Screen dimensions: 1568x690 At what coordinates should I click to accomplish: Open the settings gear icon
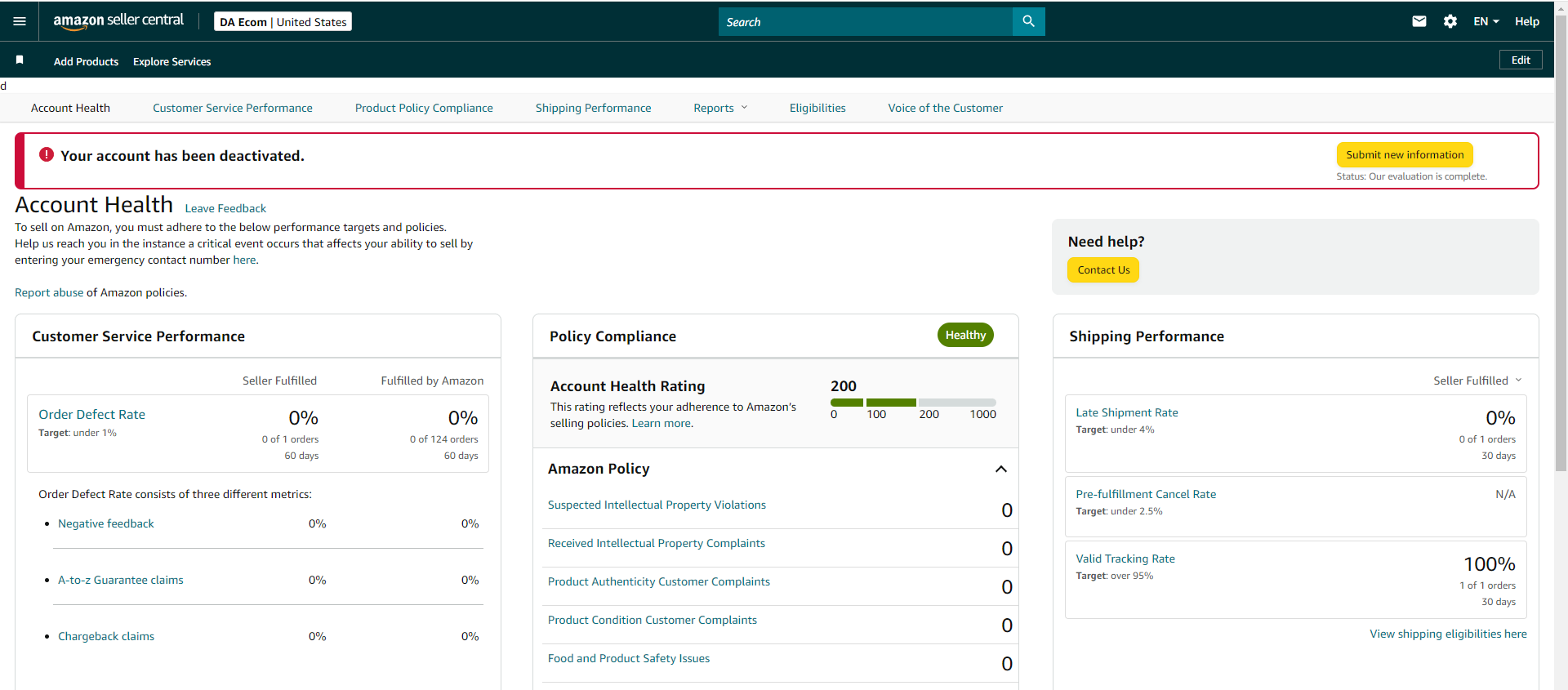[1450, 21]
